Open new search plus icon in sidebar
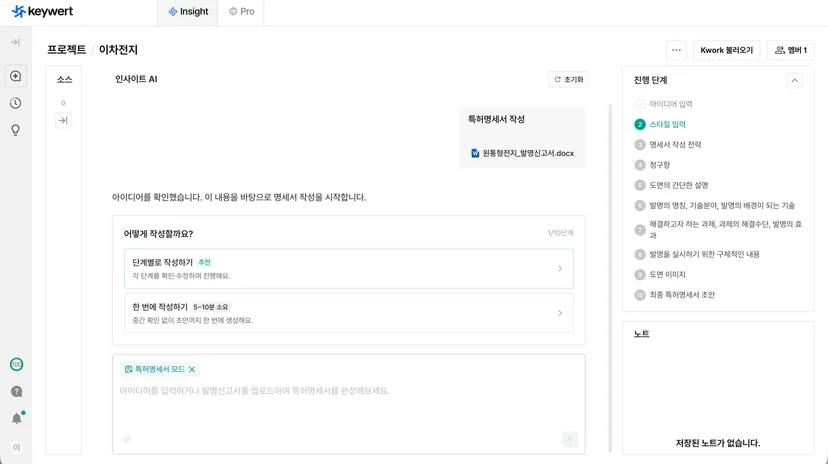The height and width of the screenshot is (464, 828). (15, 76)
